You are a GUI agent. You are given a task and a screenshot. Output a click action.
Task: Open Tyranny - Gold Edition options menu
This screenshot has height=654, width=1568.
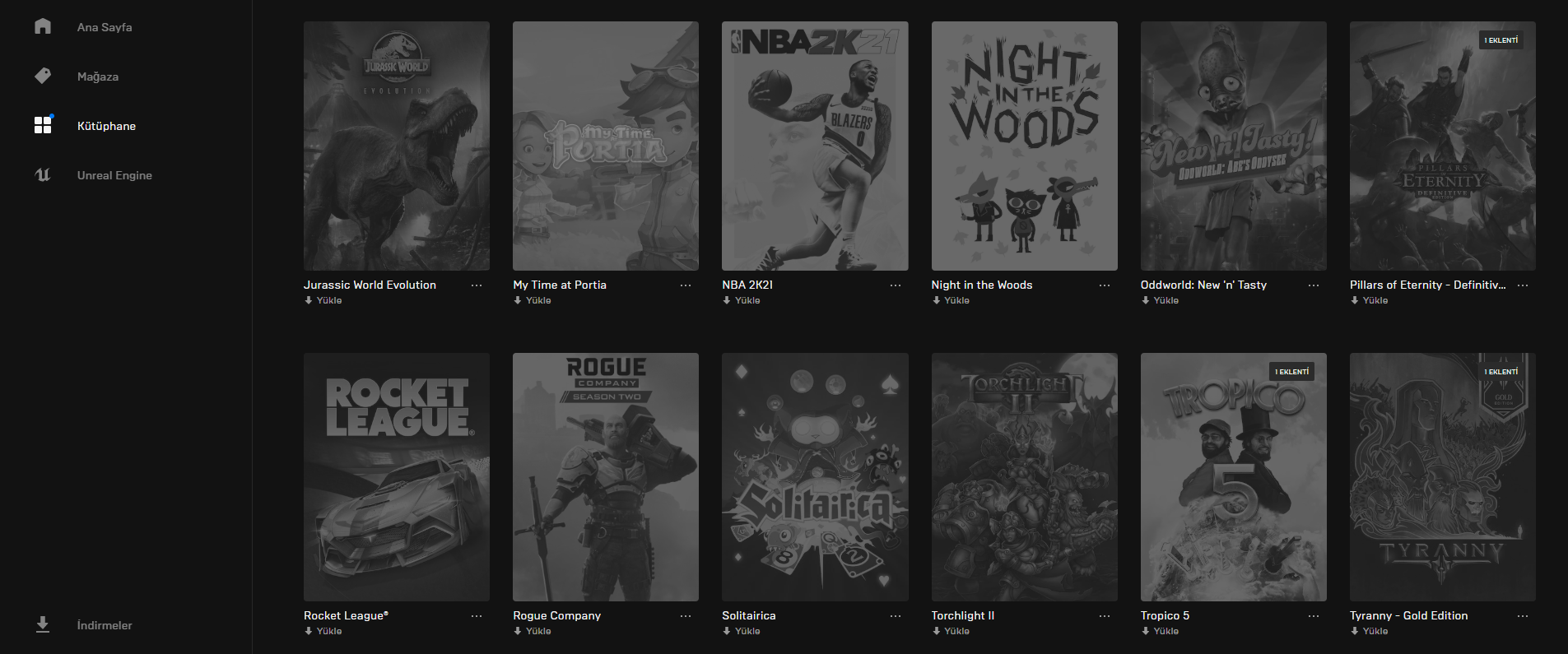(1523, 616)
